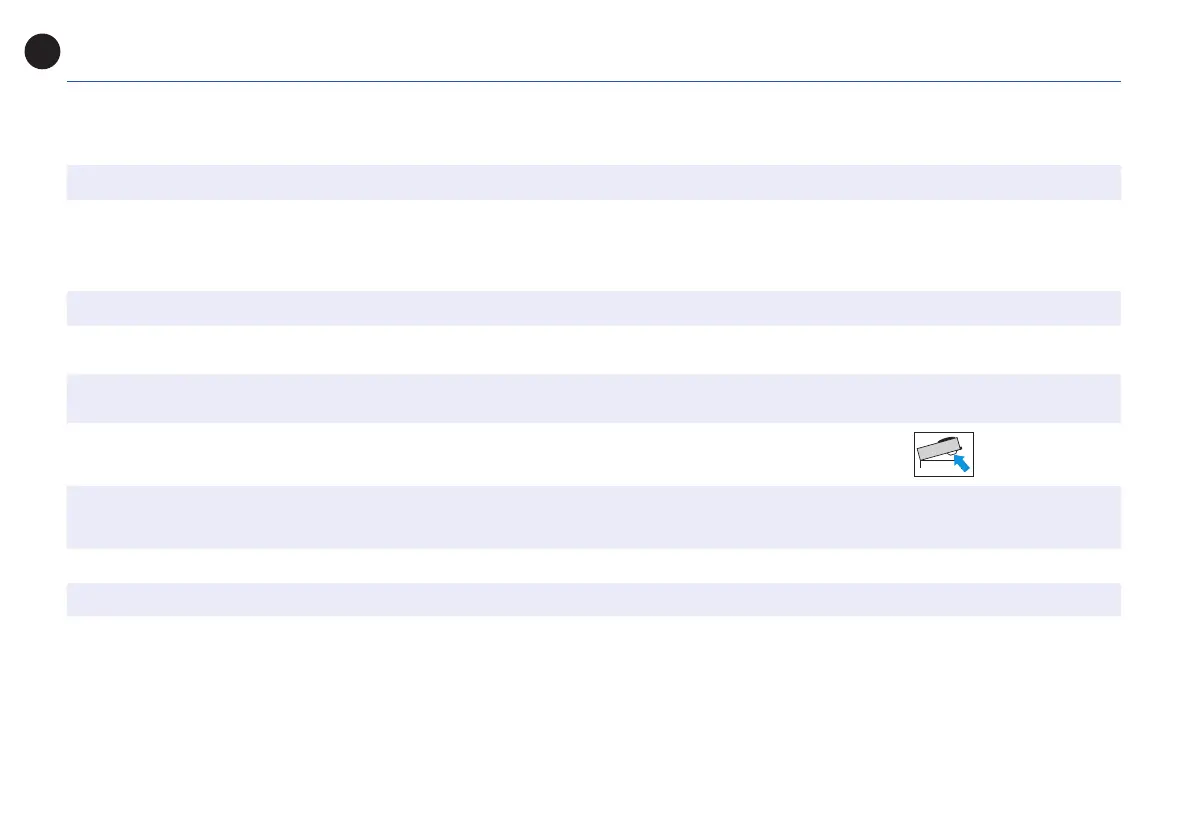1188x838 pixels.
Task: Select the last shaded table row at the bottom
Action: 593,599
